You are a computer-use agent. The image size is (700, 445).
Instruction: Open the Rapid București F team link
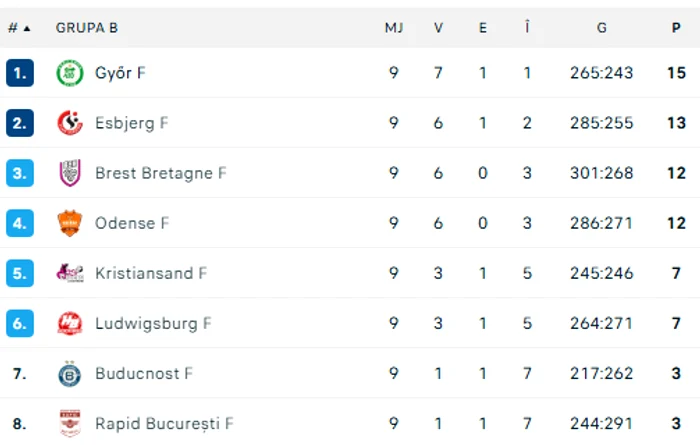164,424
